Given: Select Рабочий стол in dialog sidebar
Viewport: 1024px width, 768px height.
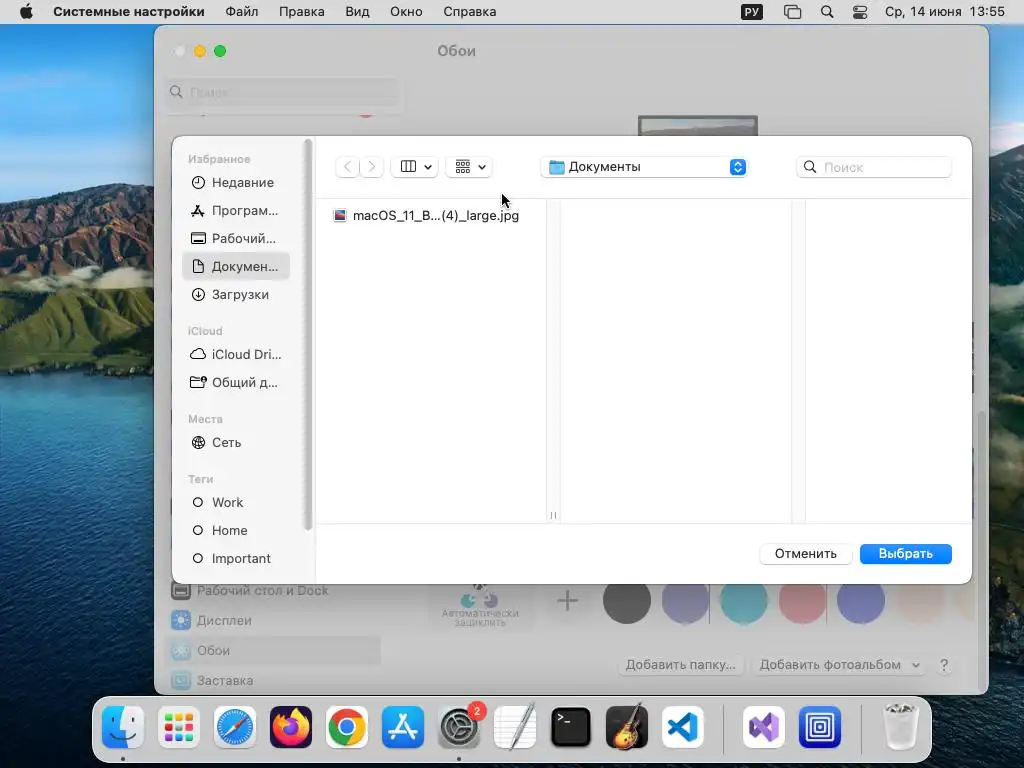Looking at the screenshot, I should [236, 239].
